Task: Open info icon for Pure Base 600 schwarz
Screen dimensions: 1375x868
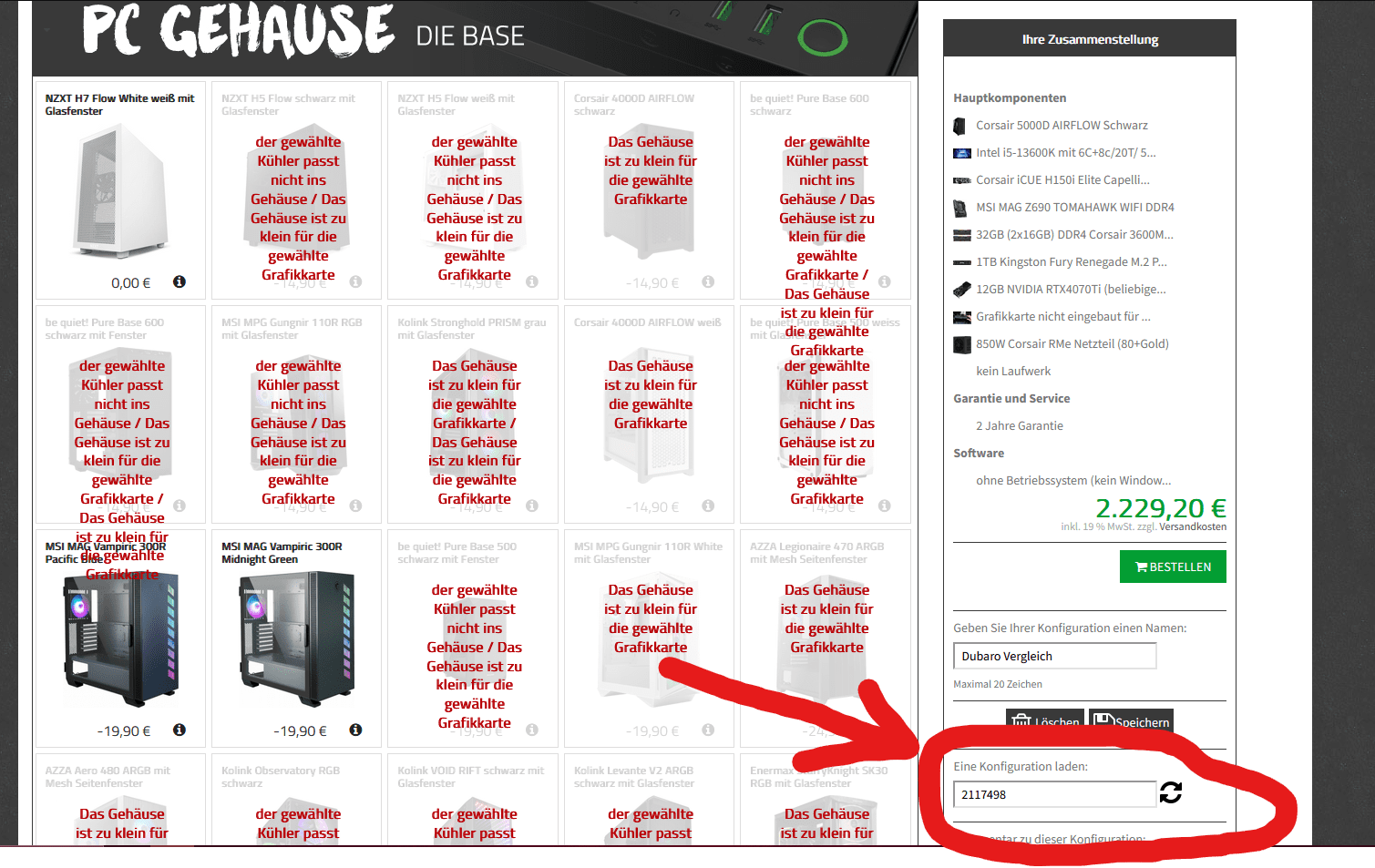Action: click(x=884, y=281)
